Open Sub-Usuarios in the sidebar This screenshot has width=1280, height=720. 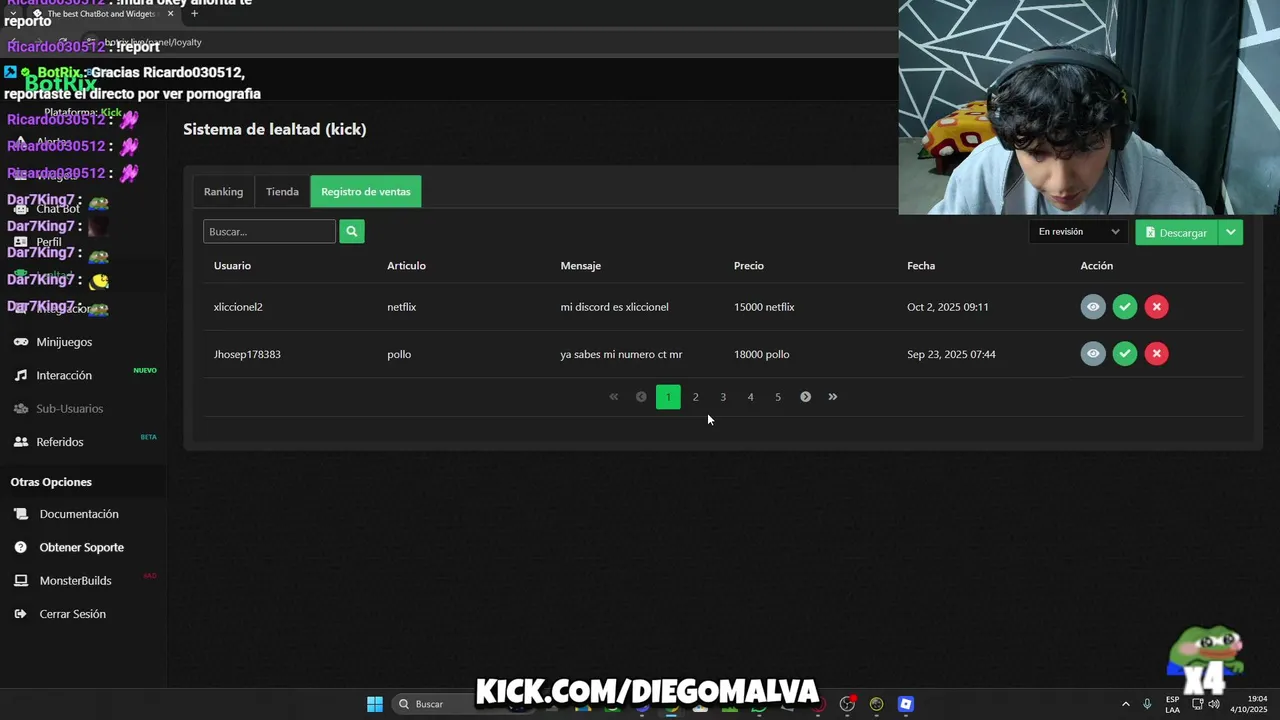pyautogui.click(x=69, y=408)
